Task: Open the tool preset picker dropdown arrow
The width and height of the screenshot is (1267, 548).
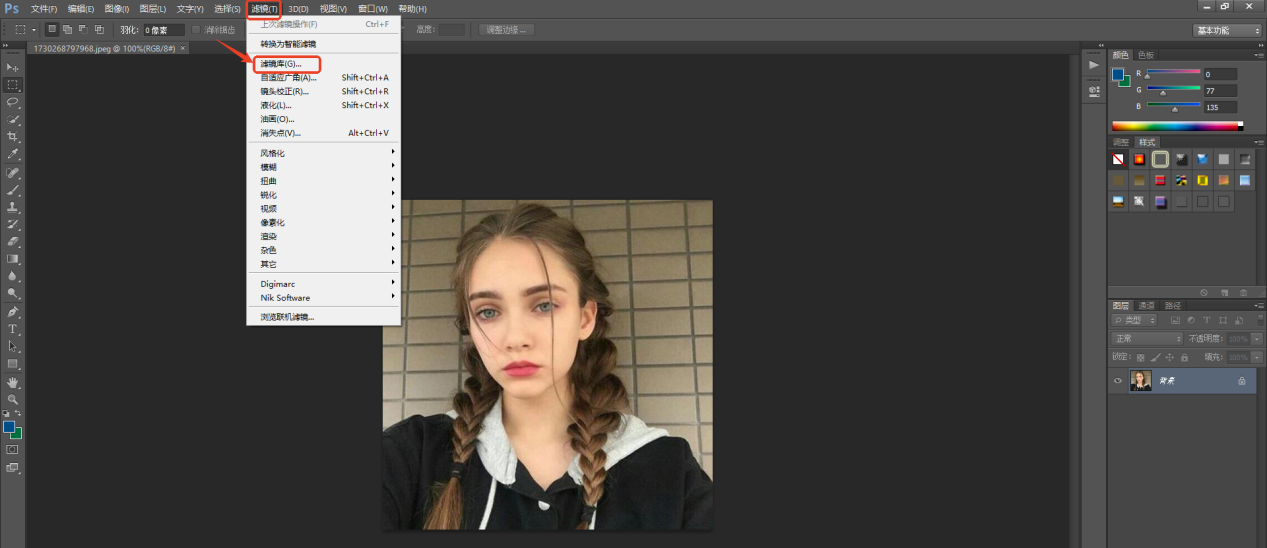Action: 33,30
